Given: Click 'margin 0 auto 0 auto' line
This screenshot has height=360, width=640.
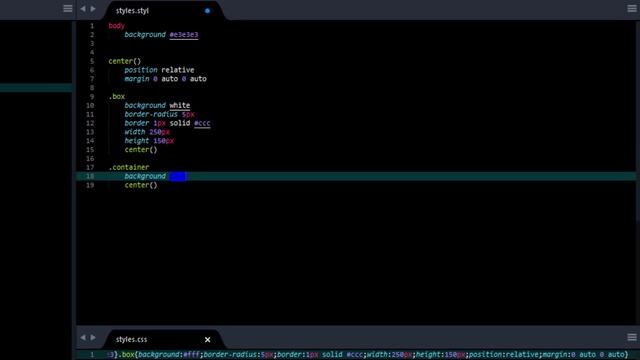Looking at the screenshot, I should (165, 79).
